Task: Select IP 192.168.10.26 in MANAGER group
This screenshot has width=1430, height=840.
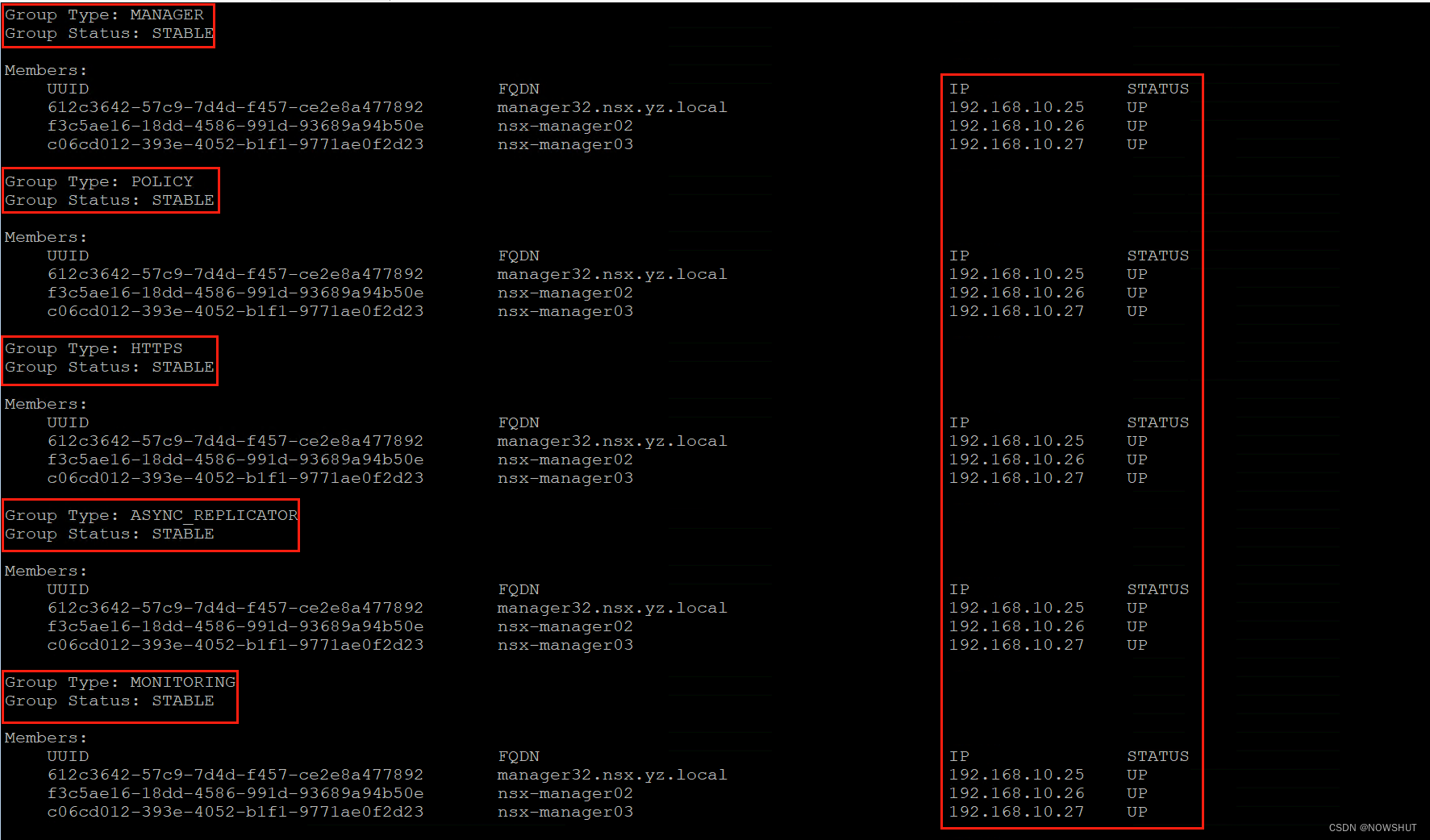Action: [1016, 126]
